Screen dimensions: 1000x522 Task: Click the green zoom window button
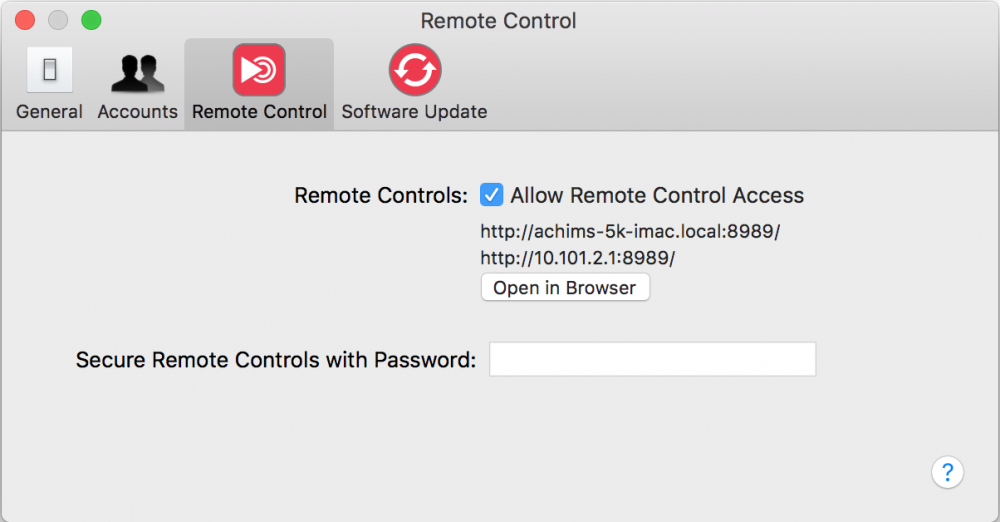91,20
